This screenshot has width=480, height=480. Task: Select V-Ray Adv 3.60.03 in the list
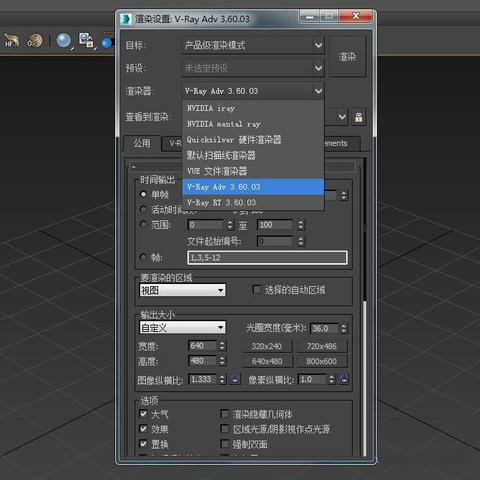(x=253, y=187)
